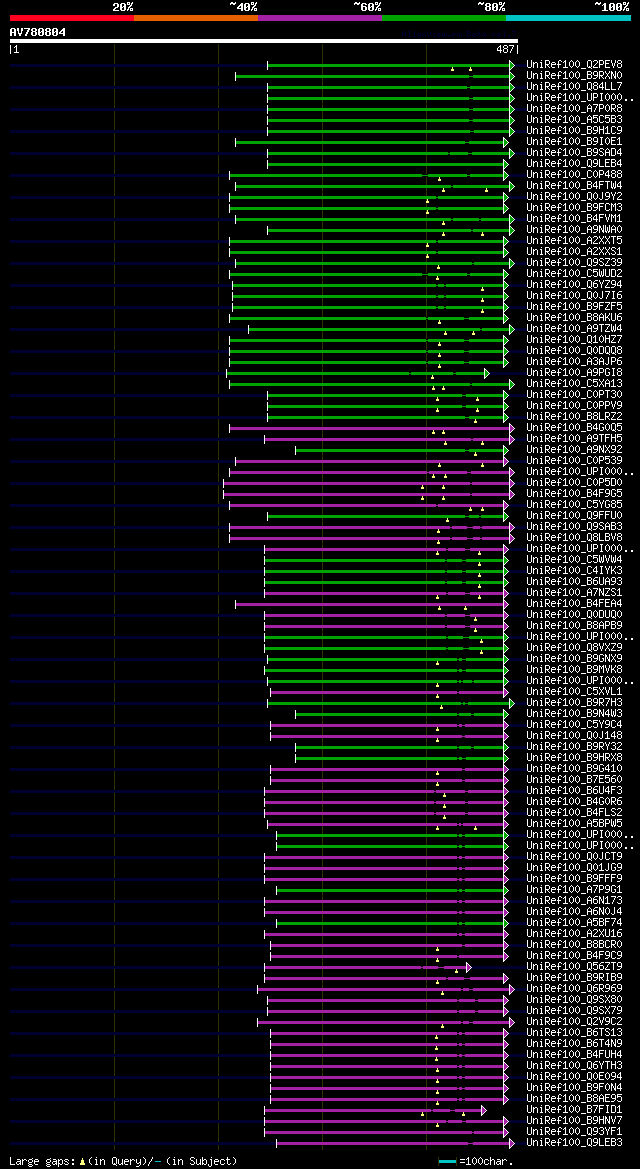Click the green alignment bar for A9PGI8
The width and height of the screenshot is (640, 1169).
click(358, 373)
